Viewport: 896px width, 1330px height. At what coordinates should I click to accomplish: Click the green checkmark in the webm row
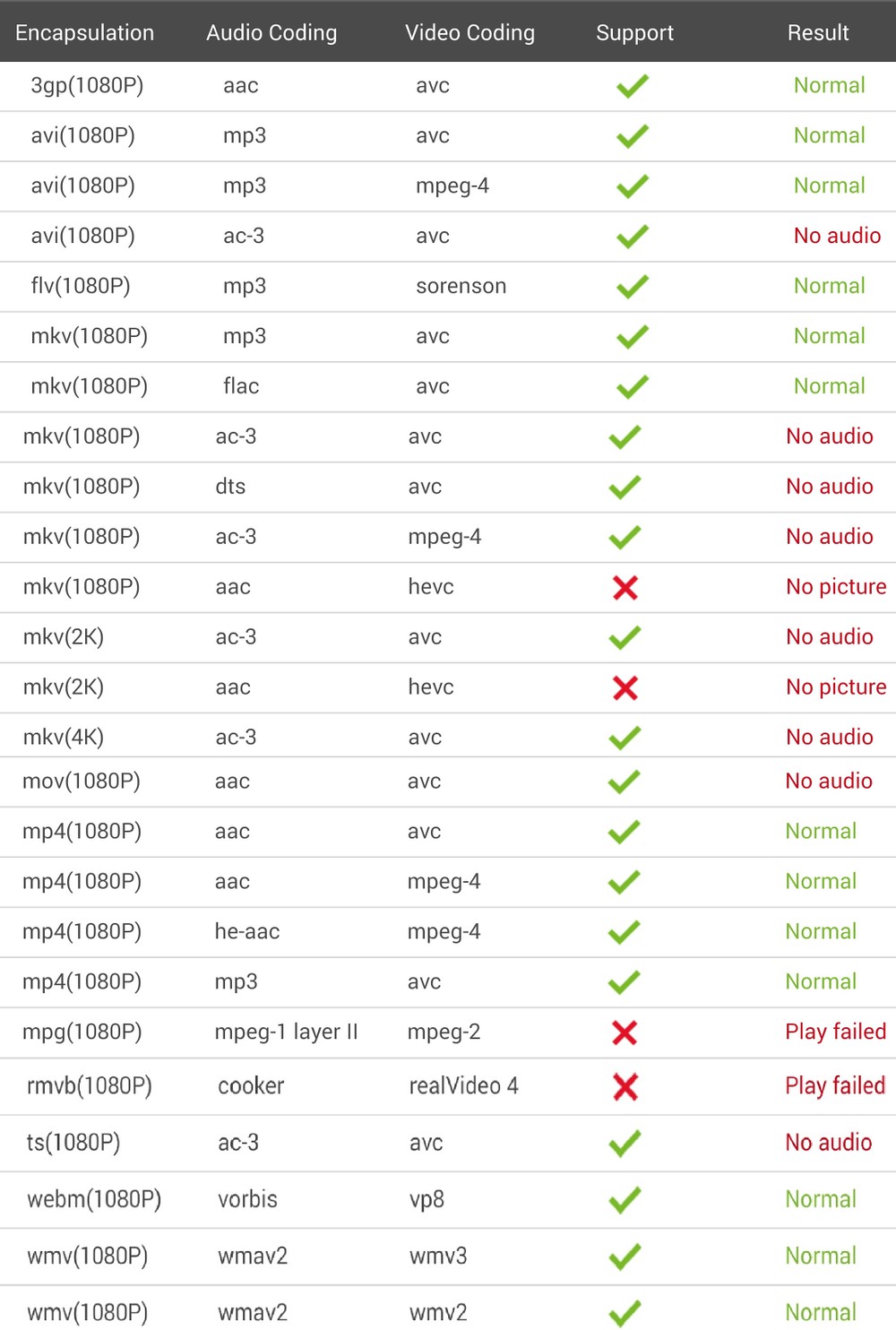625,1200
